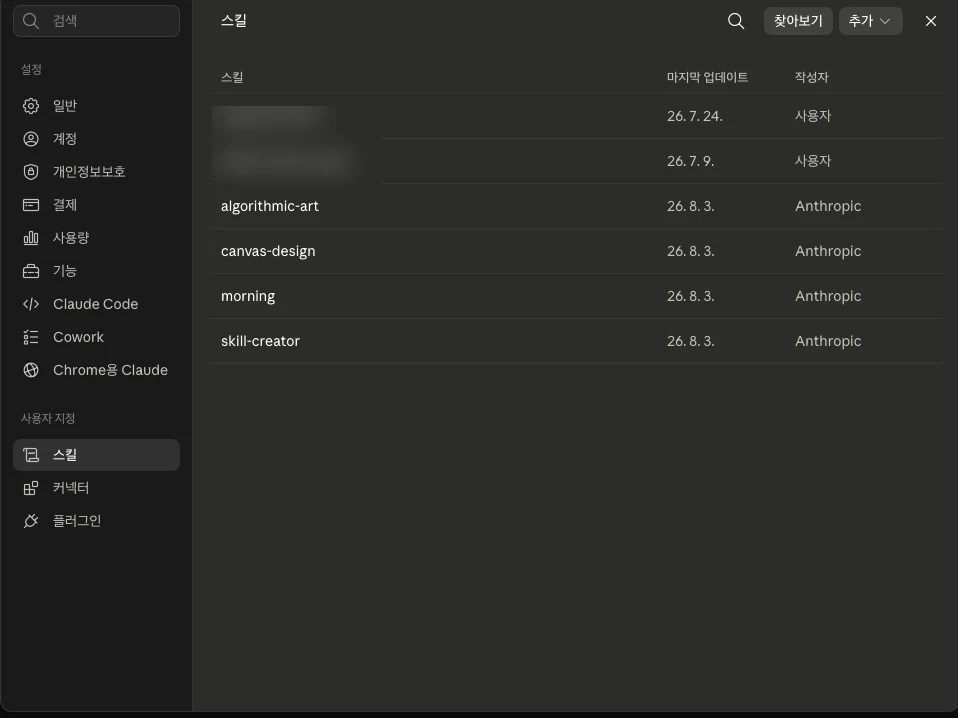Image resolution: width=958 pixels, height=718 pixels.
Task: Go to 개인정보보호 settings
Action: [97, 172]
